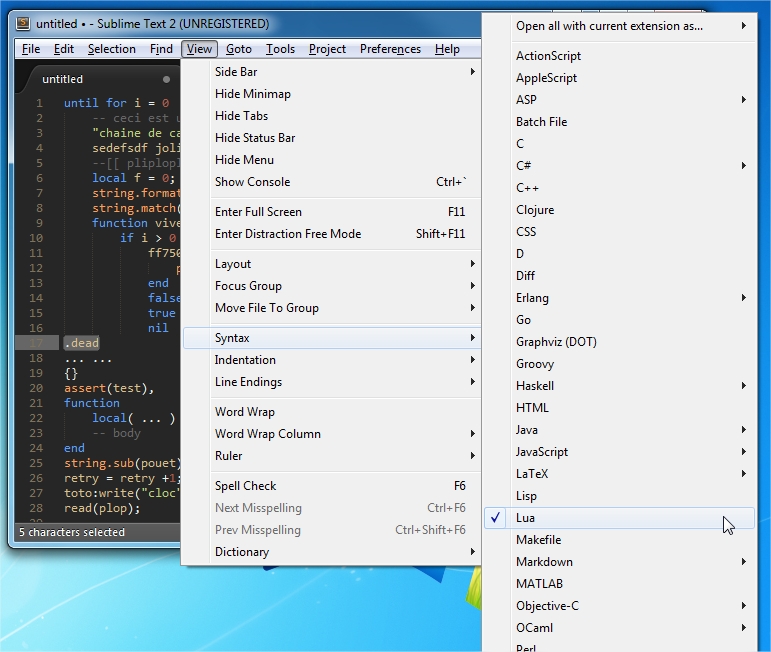Image resolution: width=771 pixels, height=652 pixels.
Task: Choose Hide Menu
Action: [331, 160]
